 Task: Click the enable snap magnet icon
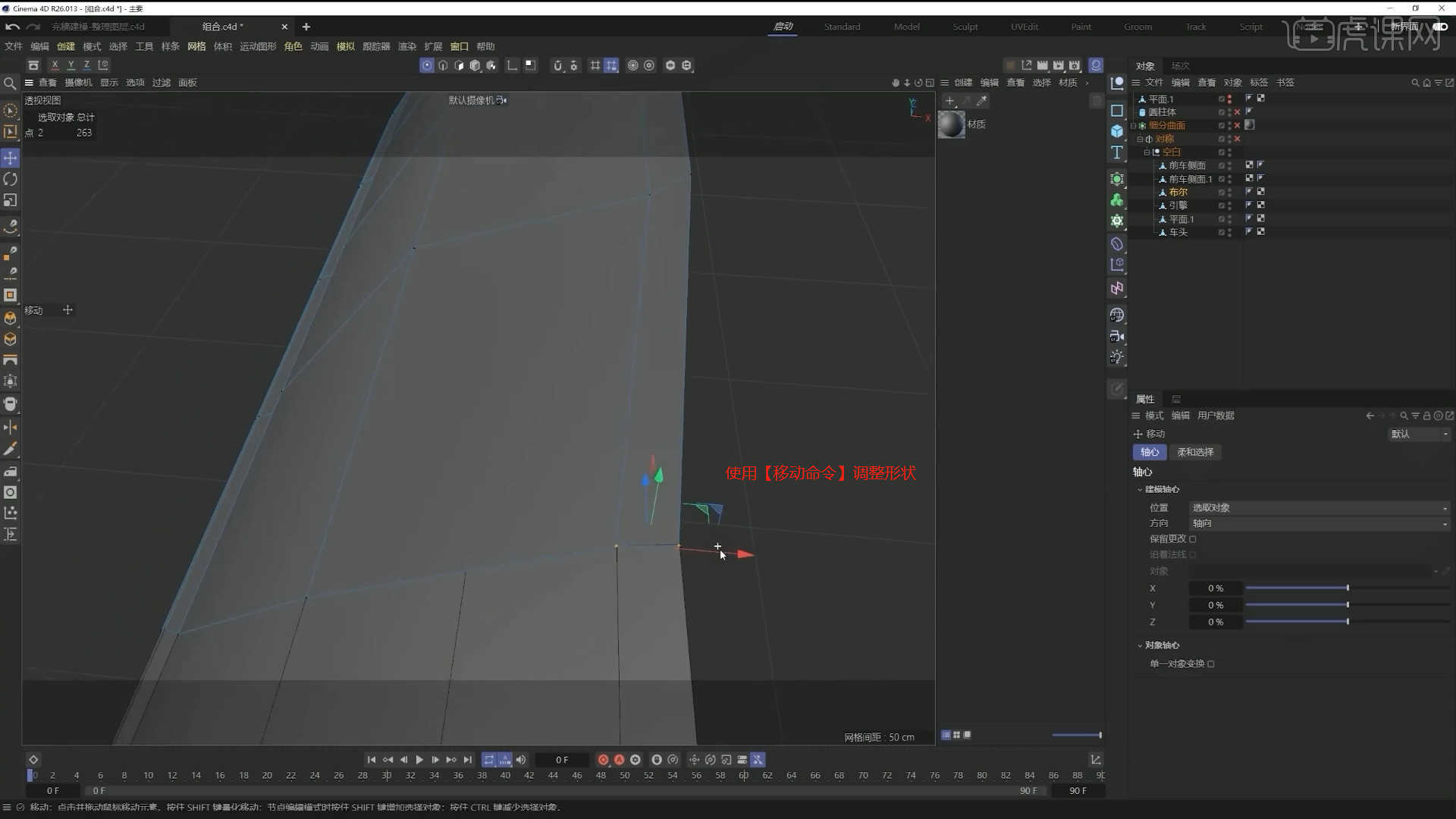tap(557, 65)
